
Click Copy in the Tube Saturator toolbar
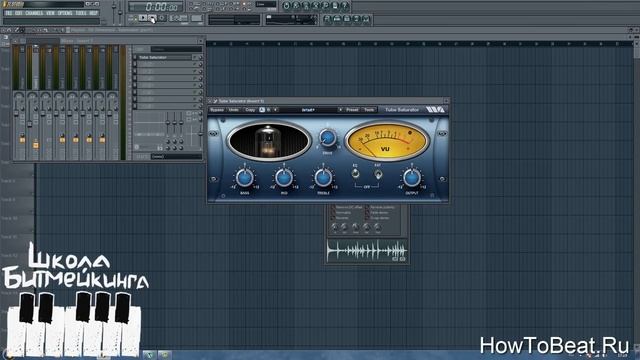point(250,110)
